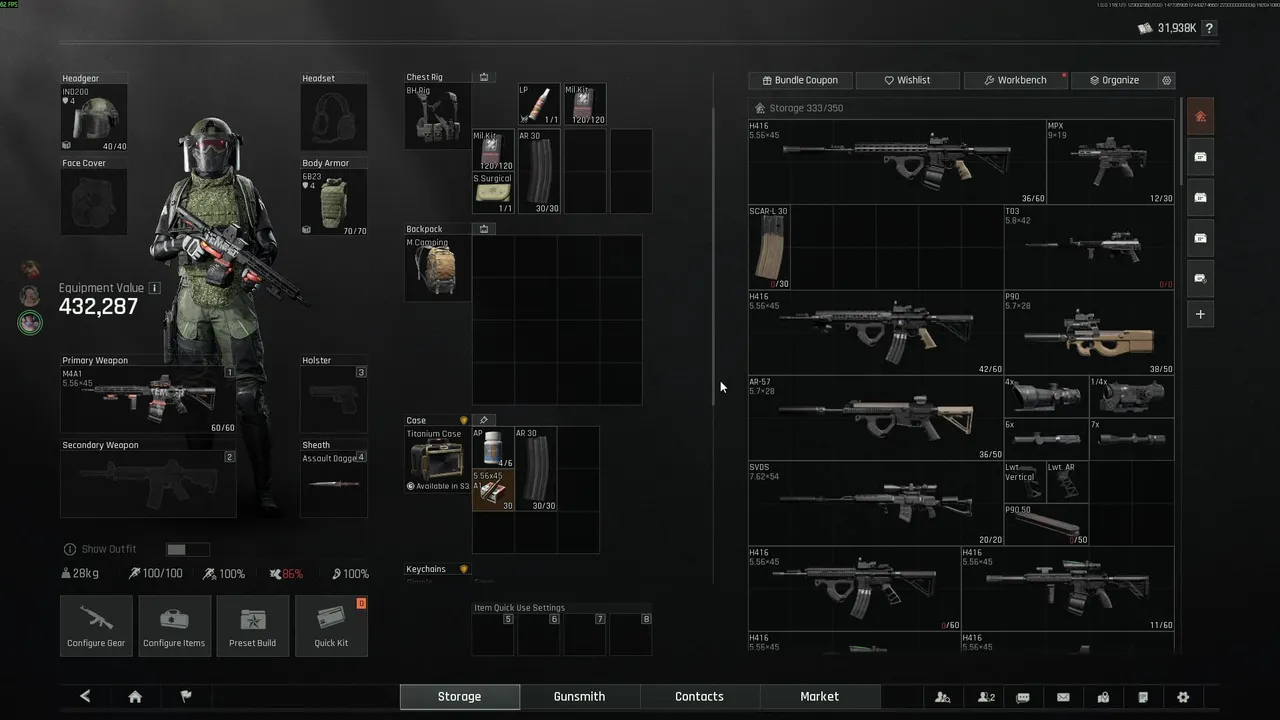
Task: Open the notes document icon in bottom bar
Action: click(1143, 697)
